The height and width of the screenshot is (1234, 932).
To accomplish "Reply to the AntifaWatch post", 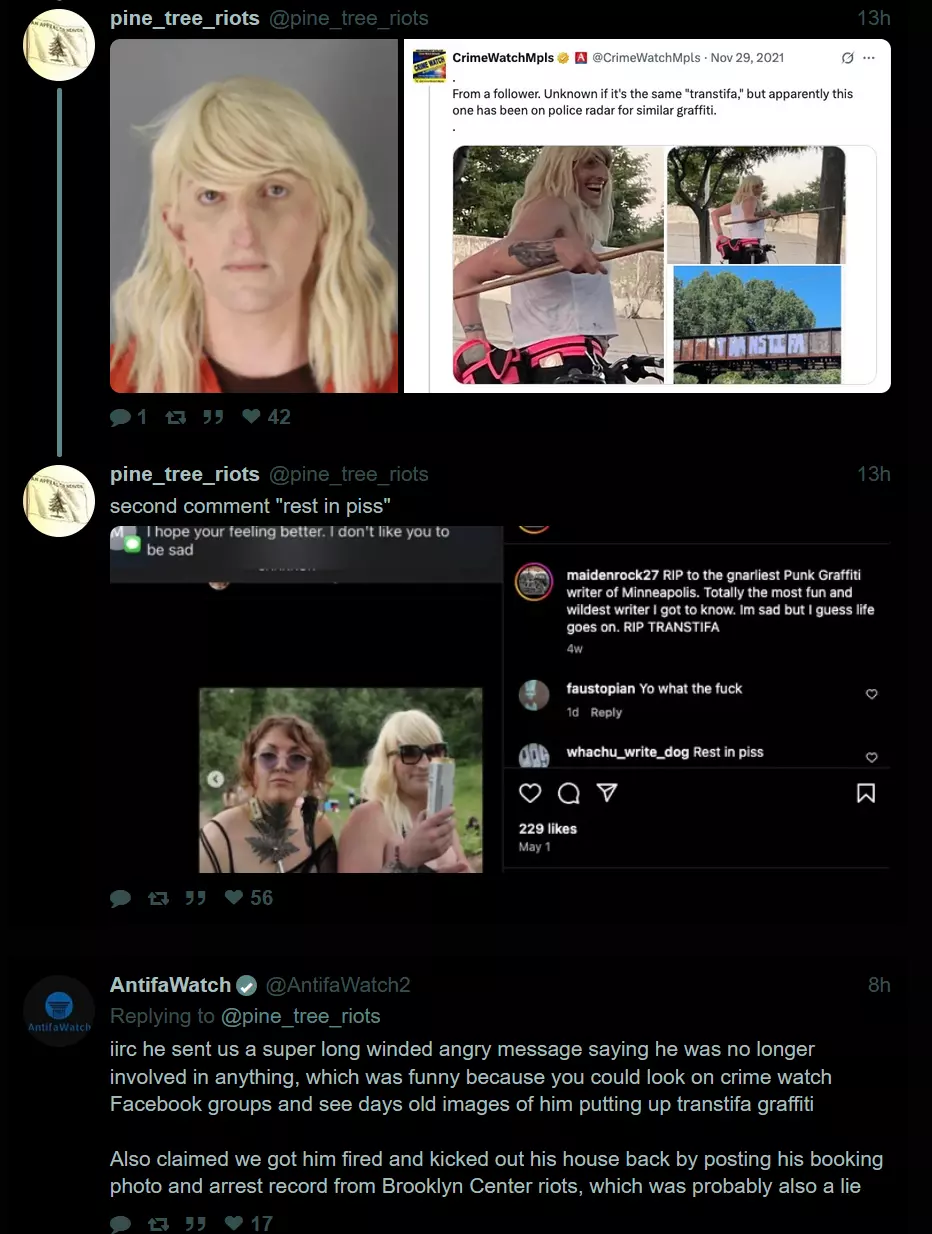I will (120, 1223).
